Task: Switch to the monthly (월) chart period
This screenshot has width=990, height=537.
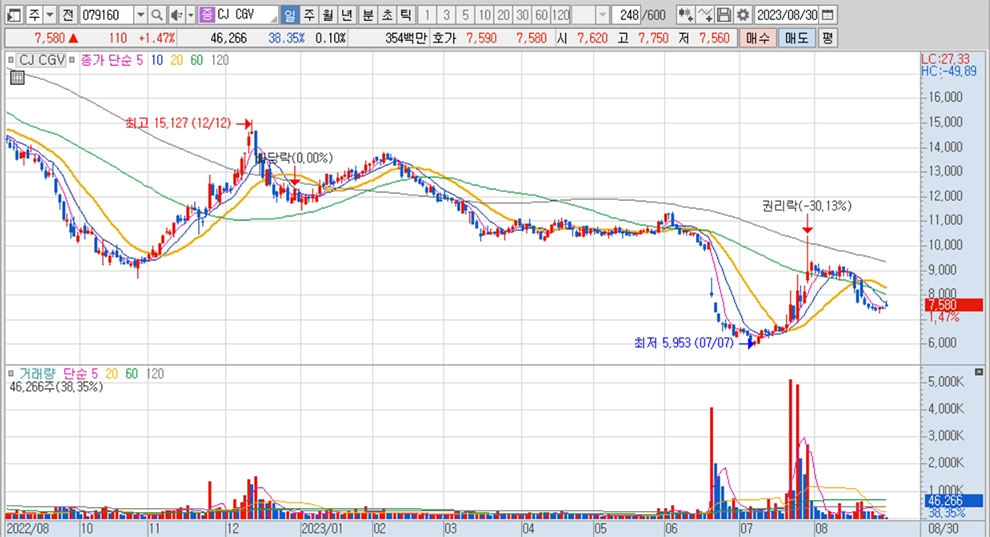Action: pyautogui.click(x=327, y=15)
